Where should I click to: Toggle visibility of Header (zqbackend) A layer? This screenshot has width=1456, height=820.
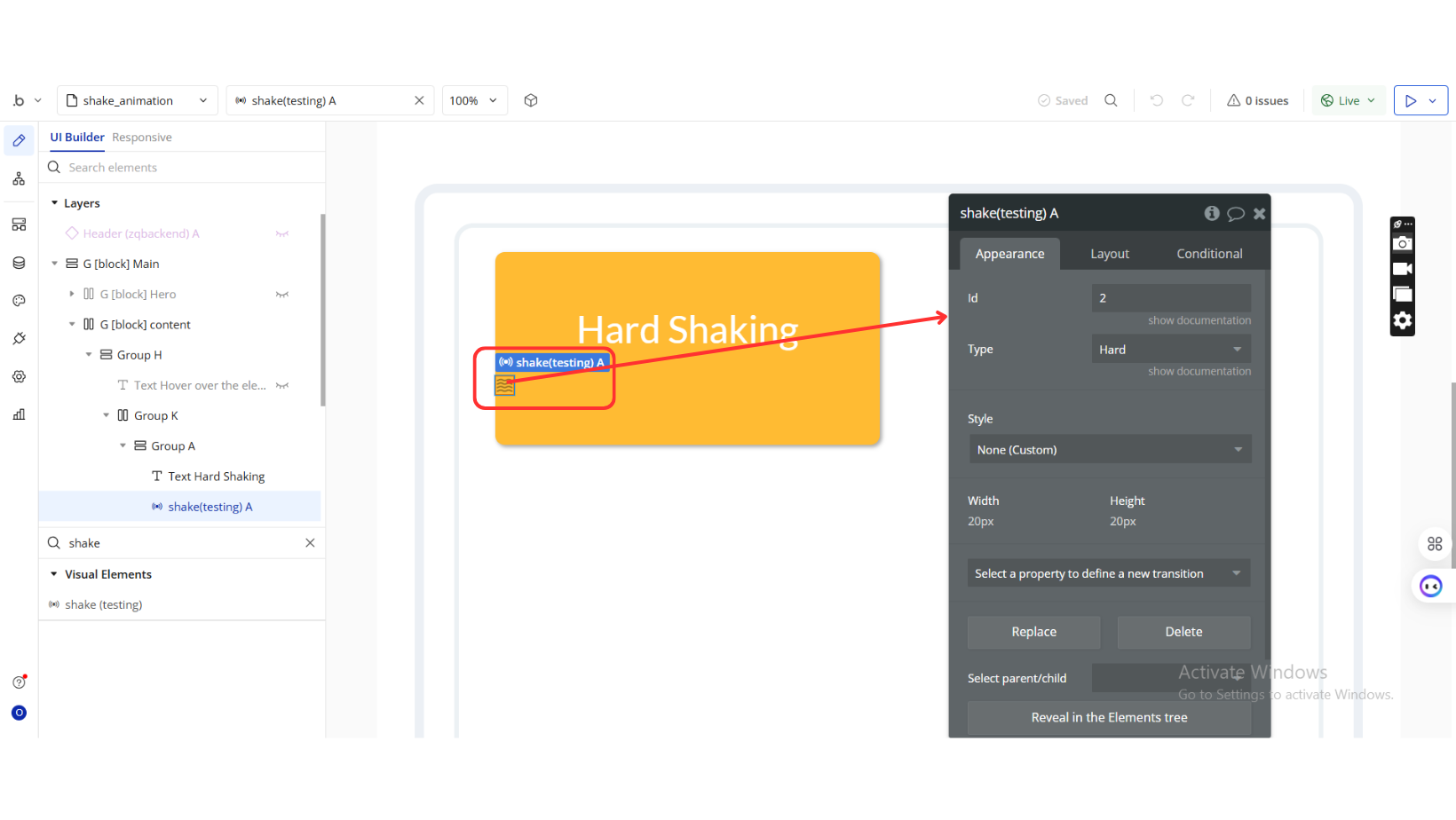[282, 233]
